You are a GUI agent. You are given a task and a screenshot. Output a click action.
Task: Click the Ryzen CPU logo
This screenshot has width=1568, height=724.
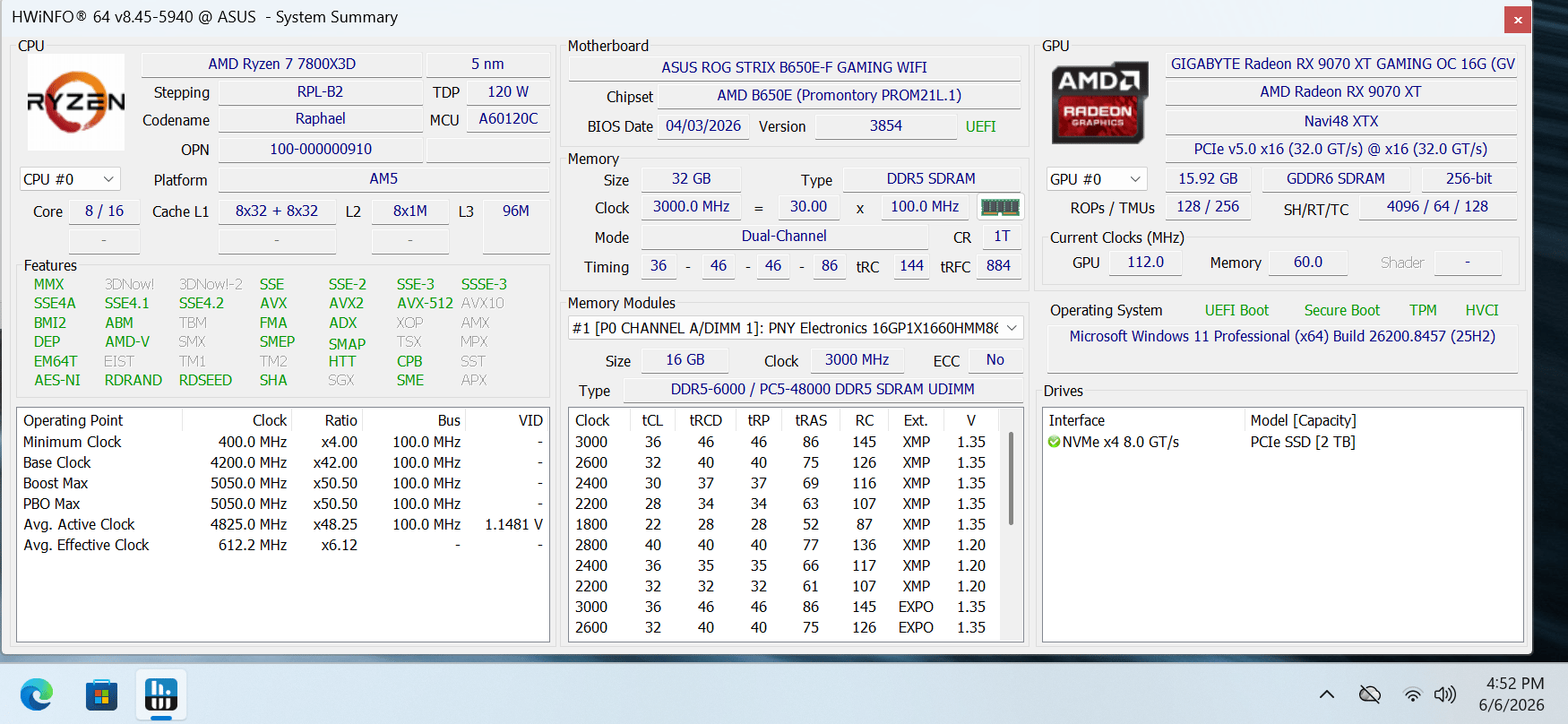tap(76, 102)
